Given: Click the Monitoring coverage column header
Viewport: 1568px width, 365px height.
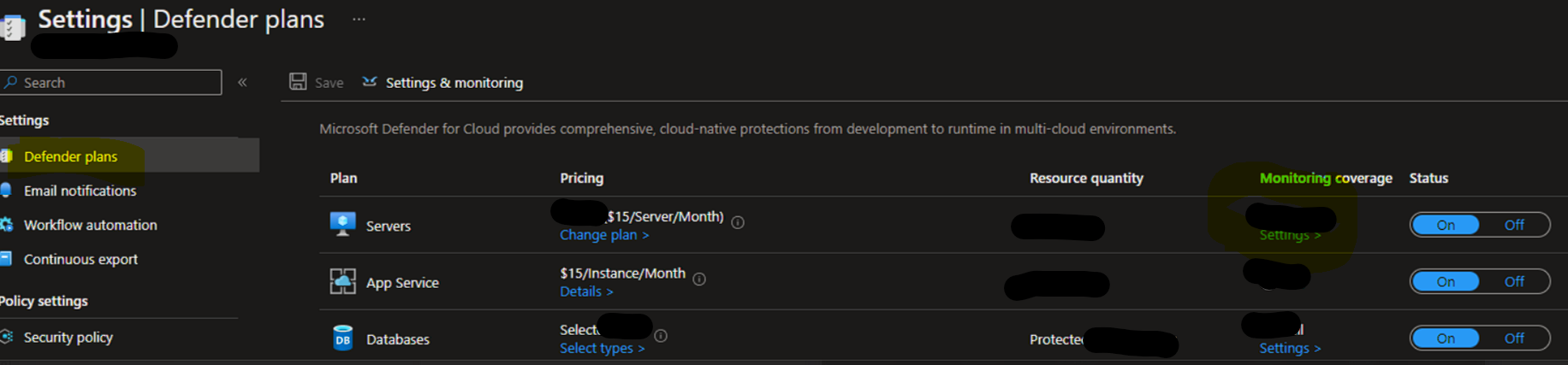Looking at the screenshot, I should 1326,178.
